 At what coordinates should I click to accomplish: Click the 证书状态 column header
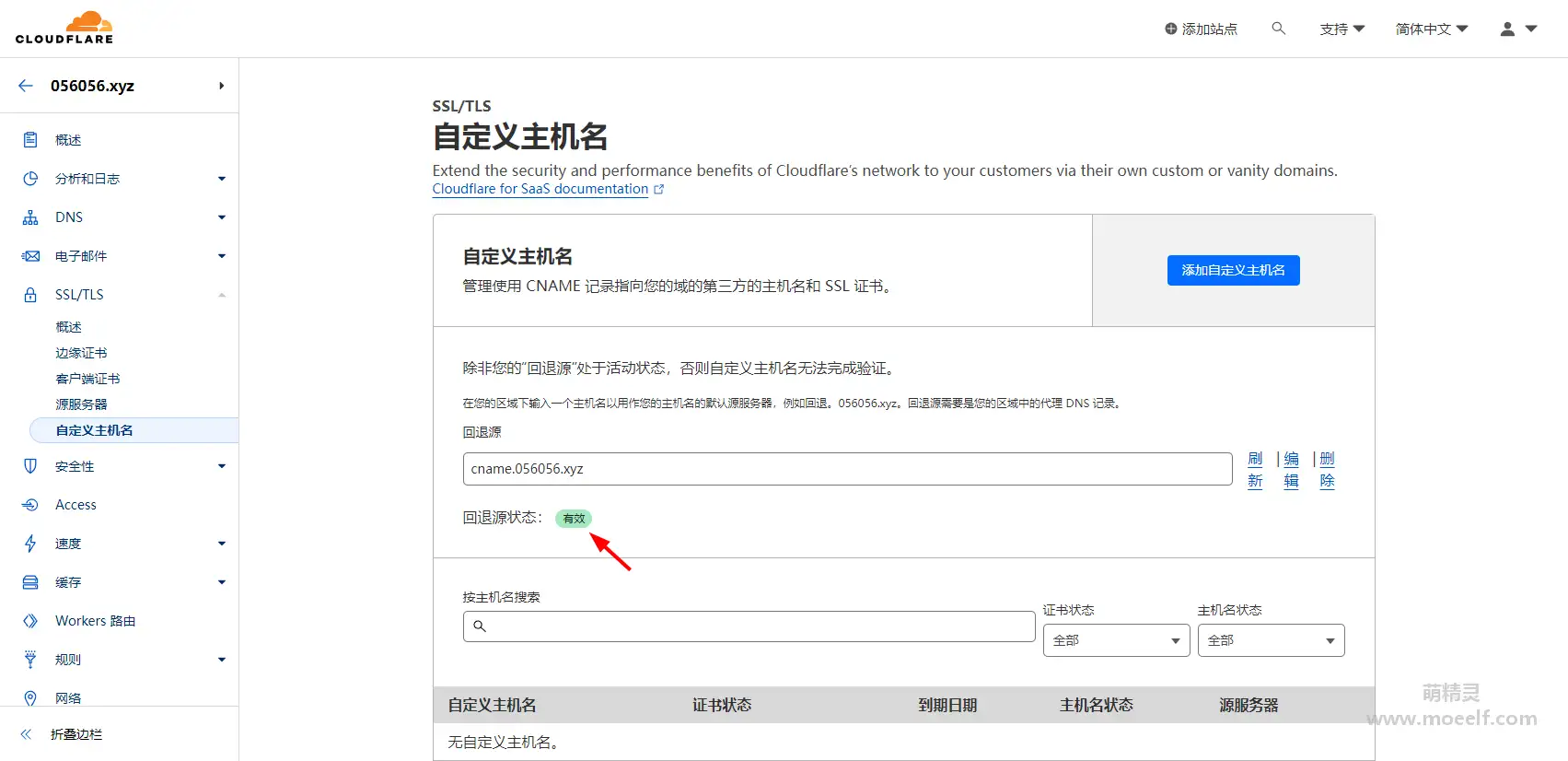(x=722, y=705)
